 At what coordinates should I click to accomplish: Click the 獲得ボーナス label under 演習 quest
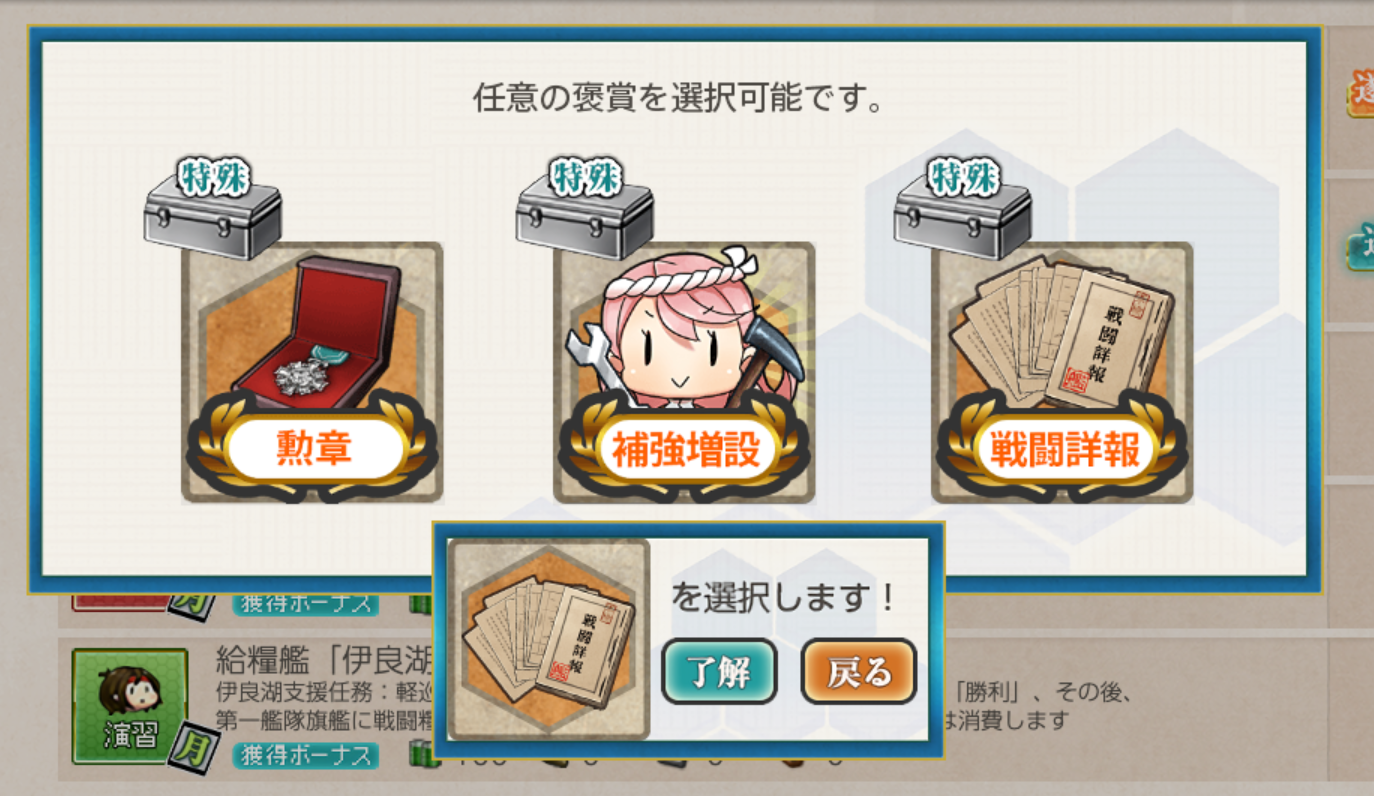tap(306, 755)
